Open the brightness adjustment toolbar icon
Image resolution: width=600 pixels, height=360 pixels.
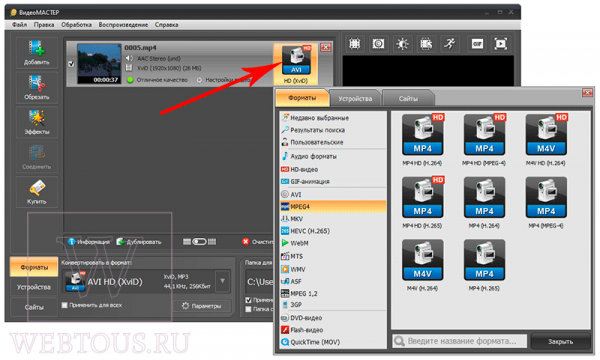coord(402,44)
